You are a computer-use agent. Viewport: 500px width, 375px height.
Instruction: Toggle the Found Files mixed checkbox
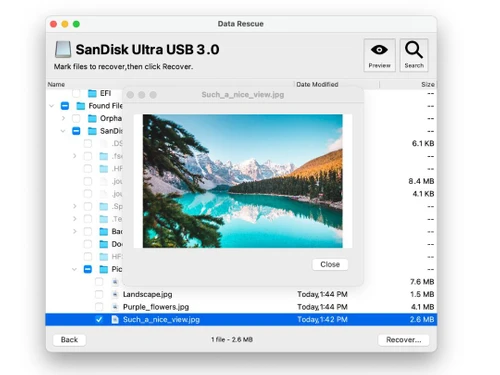click(65, 106)
